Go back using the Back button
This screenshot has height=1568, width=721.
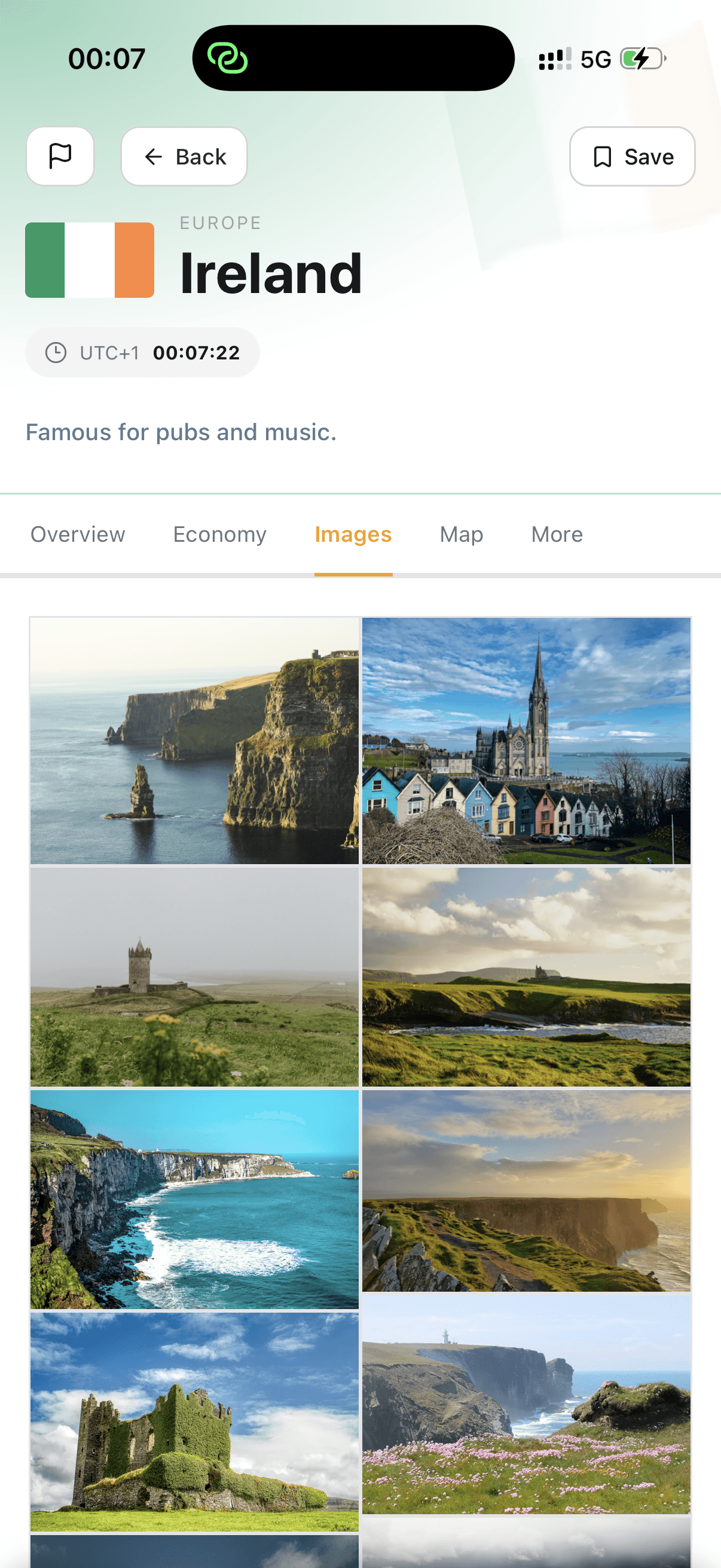coord(184,157)
